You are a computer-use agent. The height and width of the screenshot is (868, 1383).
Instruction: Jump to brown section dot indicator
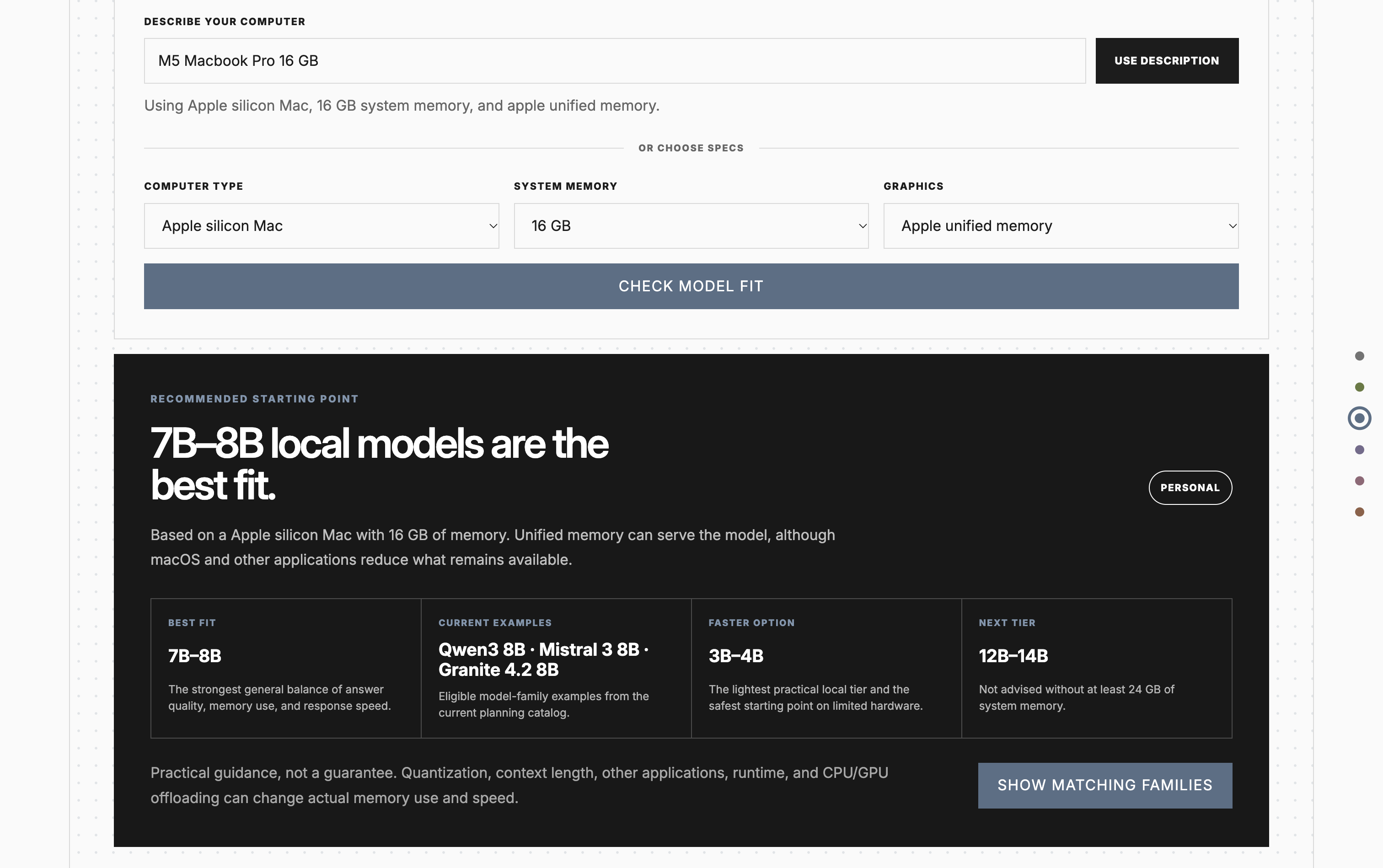click(1360, 511)
